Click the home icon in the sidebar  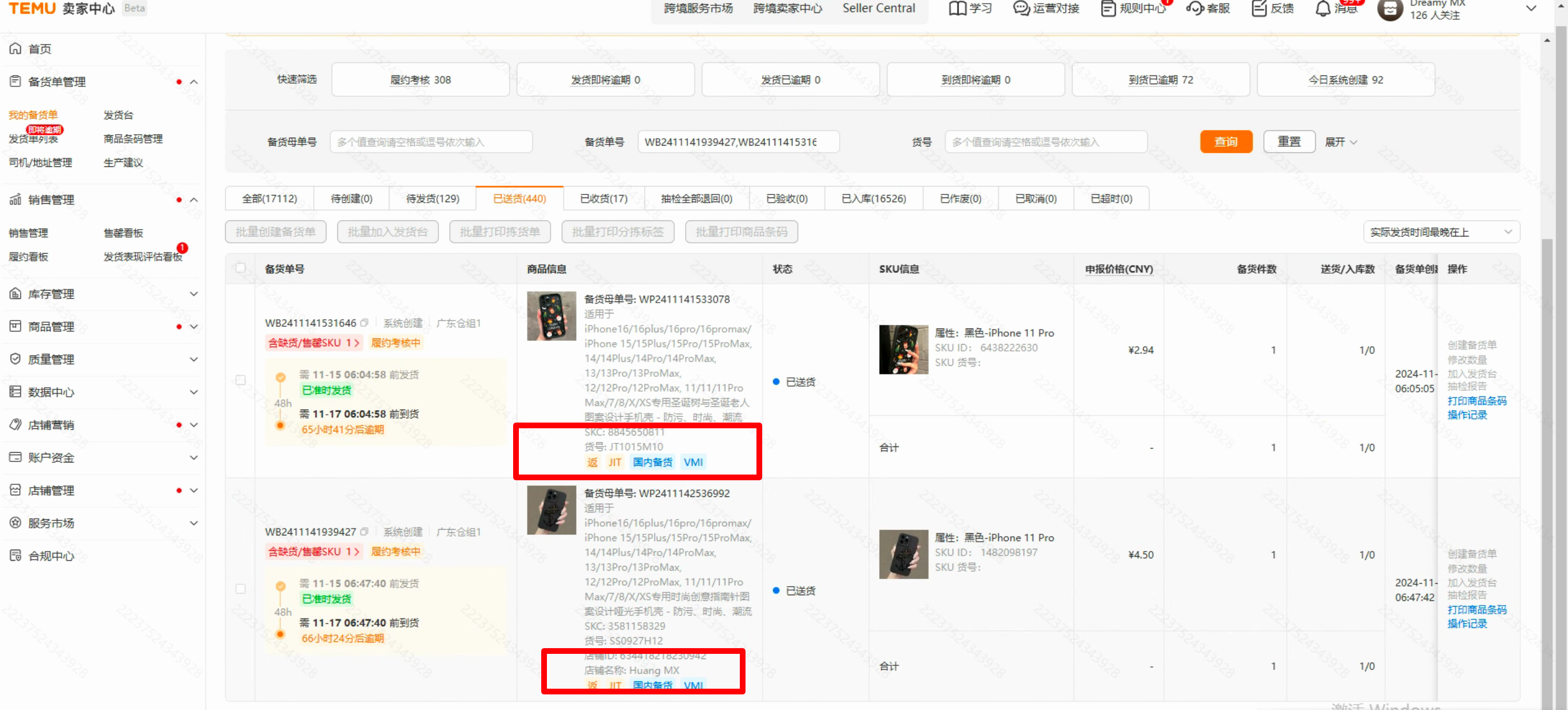[x=15, y=49]
